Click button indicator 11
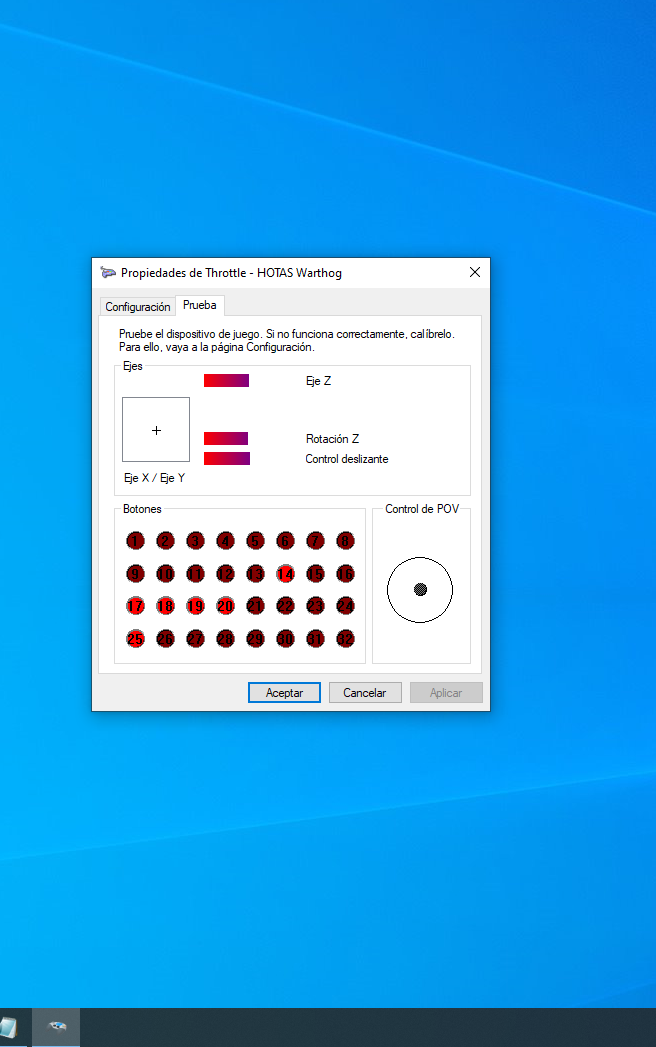 196,574
